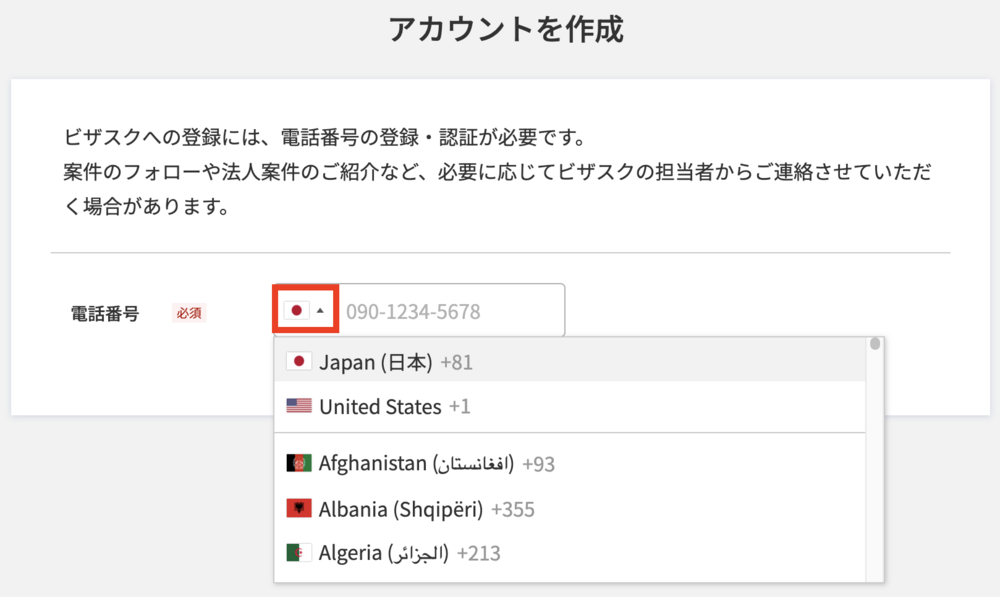Click the Albania flag icon
Image resolution: width=1000 pixels, height=597 pixels.
point(298,508)
